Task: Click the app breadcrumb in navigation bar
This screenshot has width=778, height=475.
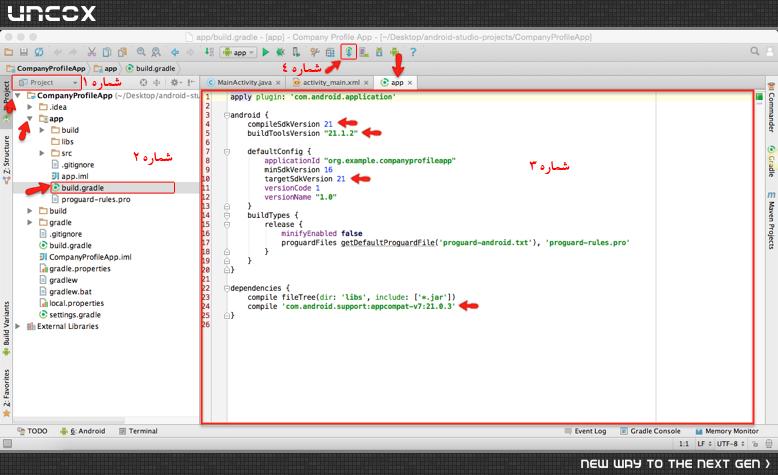Action: click(x=106, y=68)
